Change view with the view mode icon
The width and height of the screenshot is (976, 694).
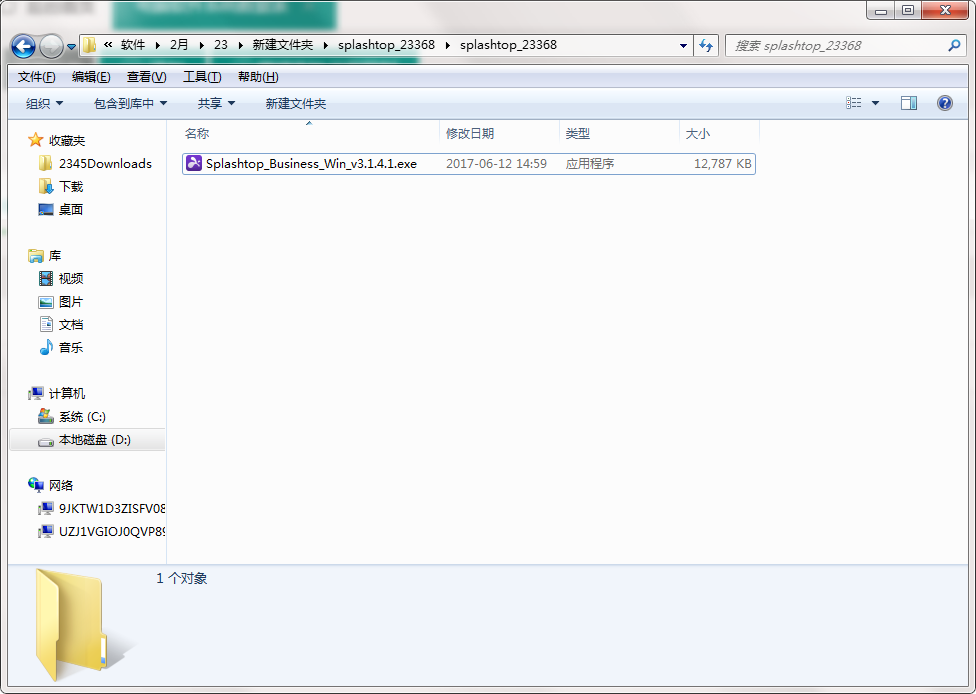pyautogui.click(x=853, y=103)
